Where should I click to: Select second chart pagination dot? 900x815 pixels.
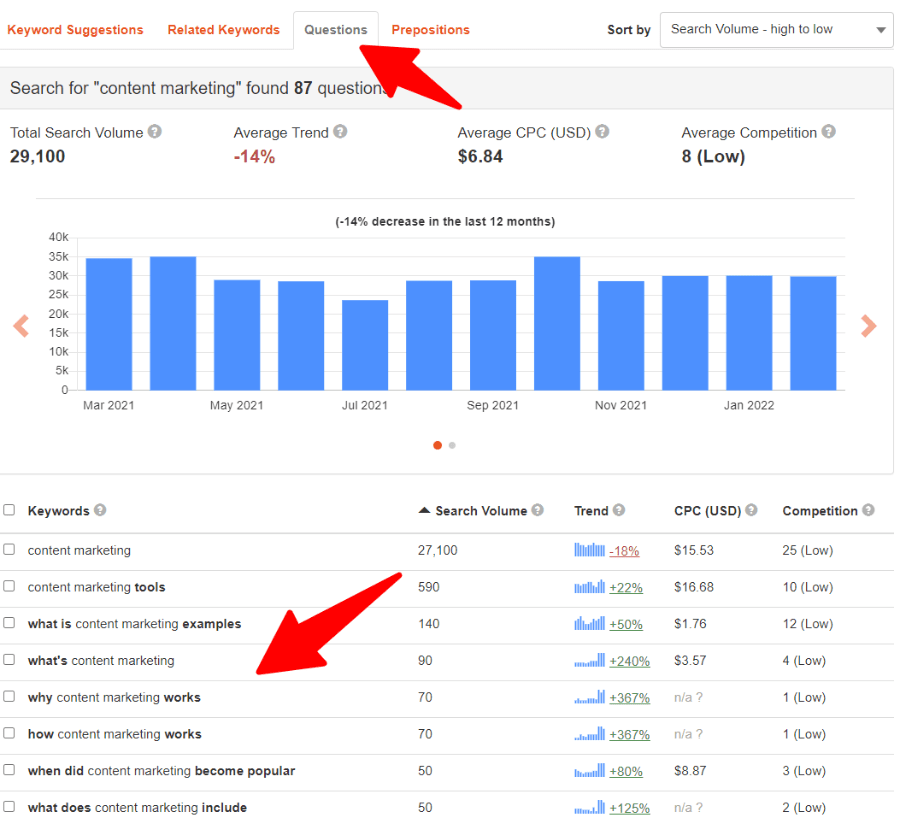tap(452, 445)
